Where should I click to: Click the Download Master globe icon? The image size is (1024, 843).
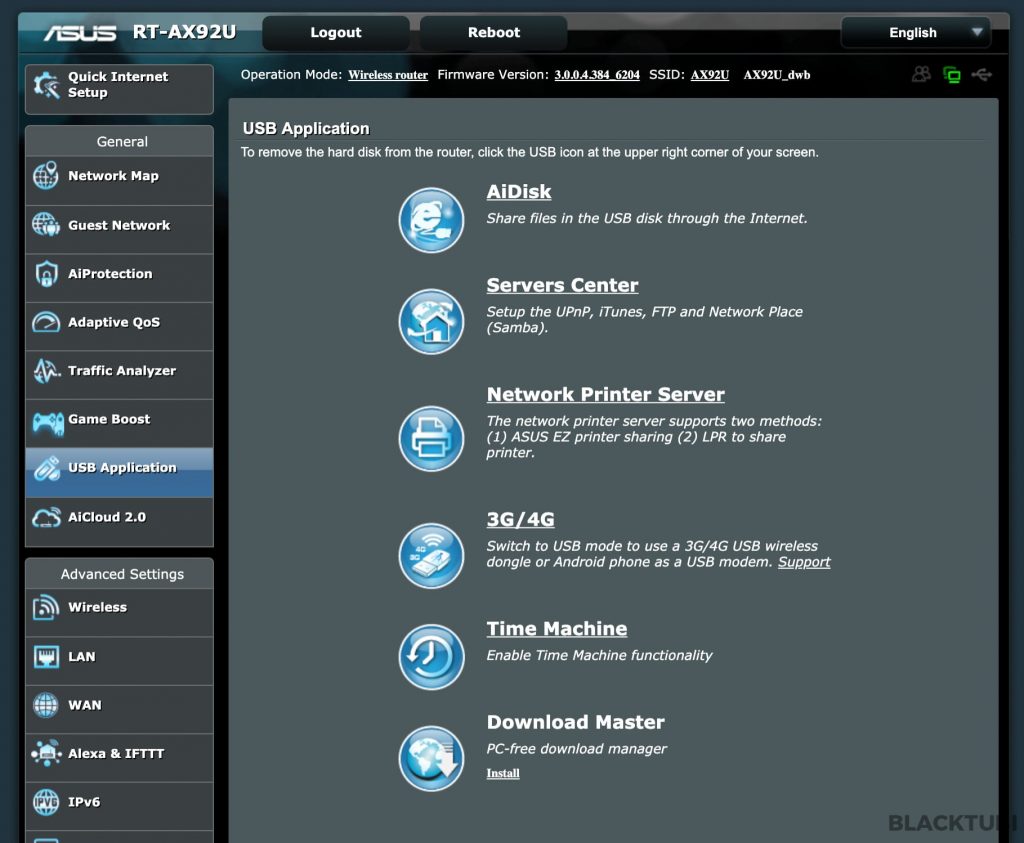[431, 758]
